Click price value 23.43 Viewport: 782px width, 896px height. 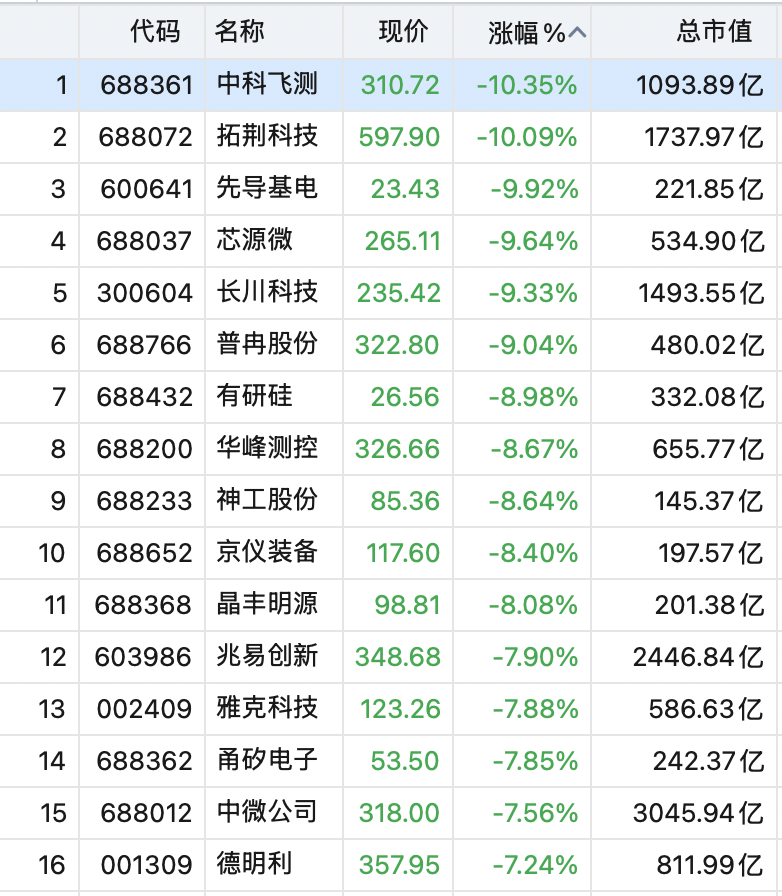pos(405,190)
